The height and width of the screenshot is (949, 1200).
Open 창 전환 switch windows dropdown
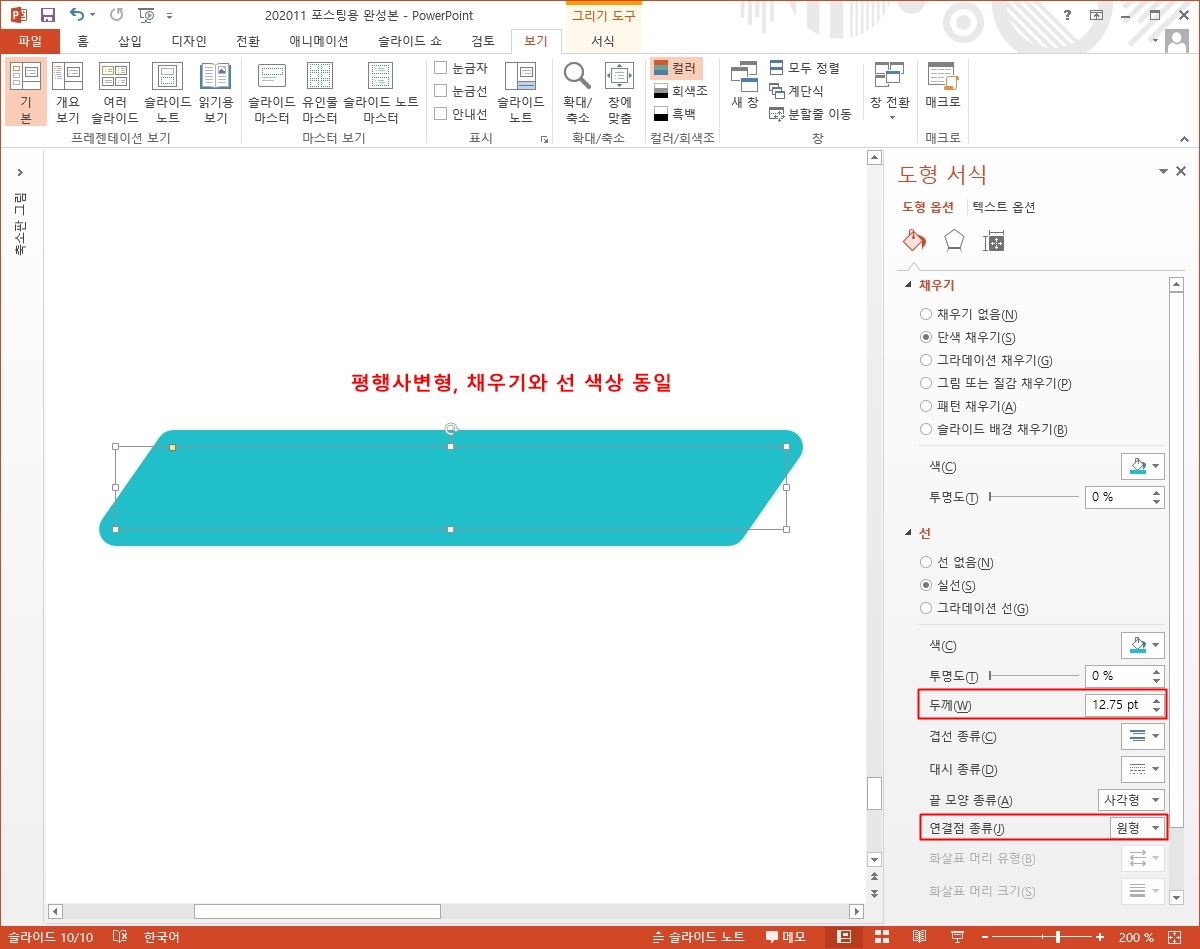pos(889,92)
